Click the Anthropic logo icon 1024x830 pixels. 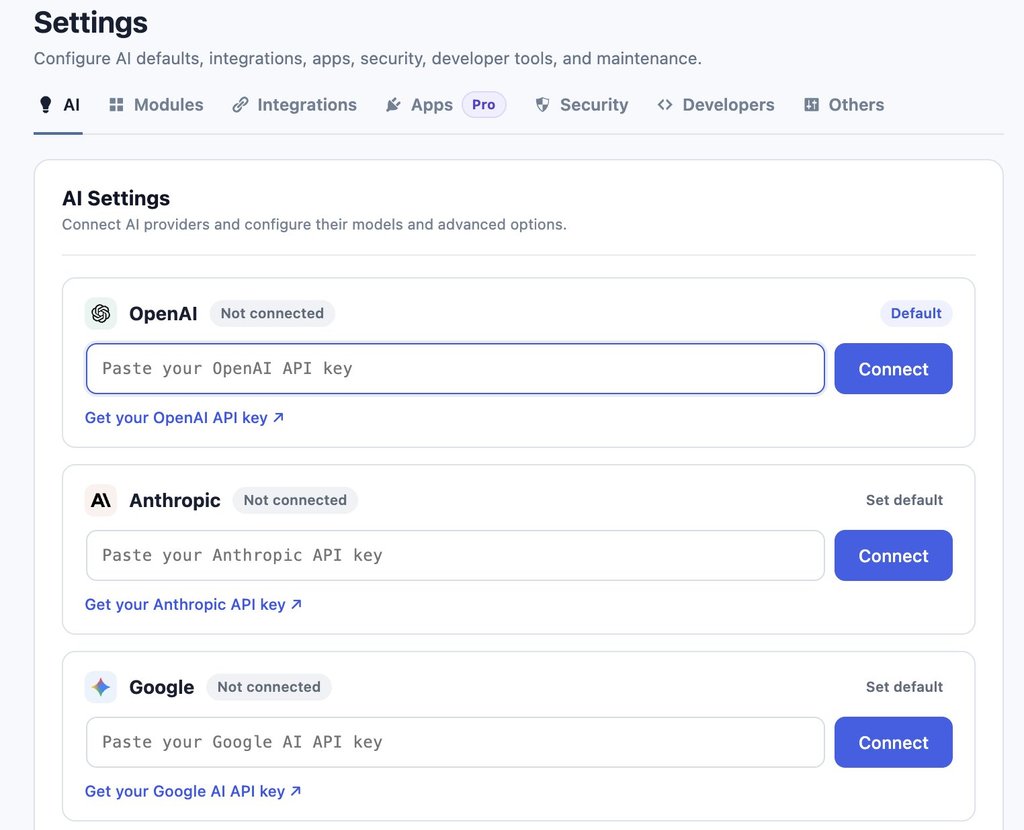101,501
